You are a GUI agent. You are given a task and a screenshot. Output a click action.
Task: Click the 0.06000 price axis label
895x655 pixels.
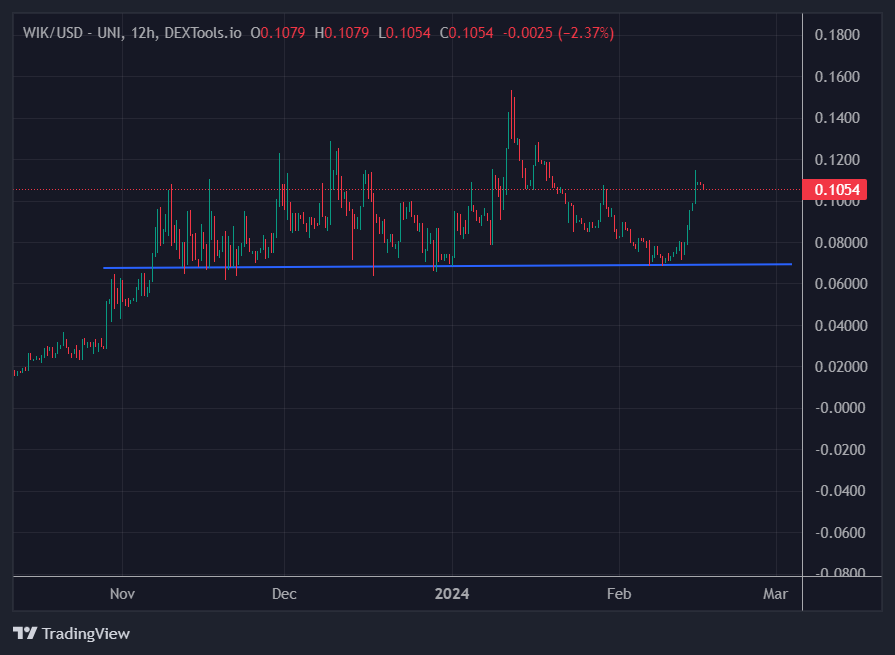[841, 284]
